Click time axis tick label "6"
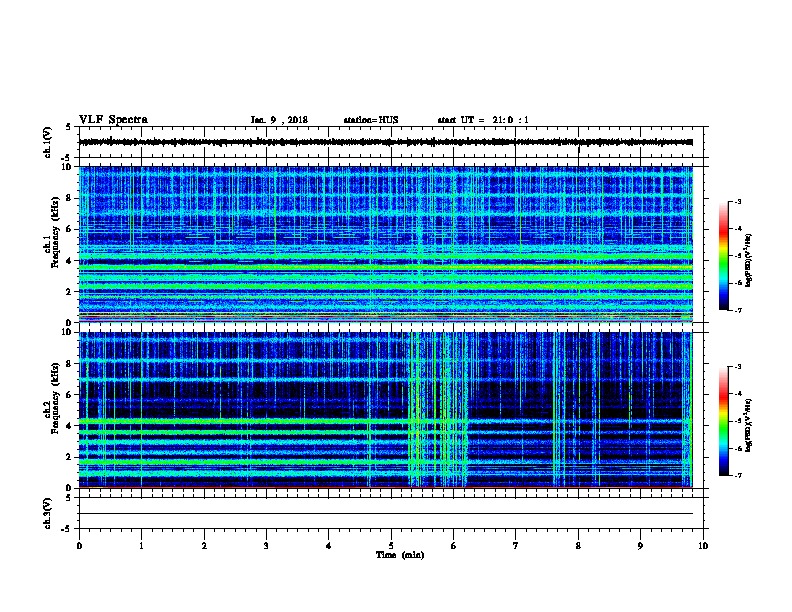 click(x=453, y=545)
